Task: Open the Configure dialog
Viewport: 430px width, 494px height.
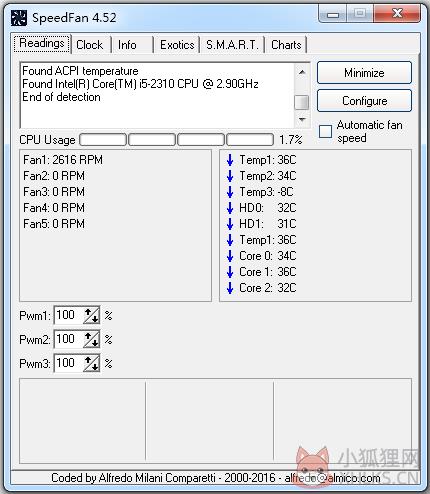Action: coord(364,101)
